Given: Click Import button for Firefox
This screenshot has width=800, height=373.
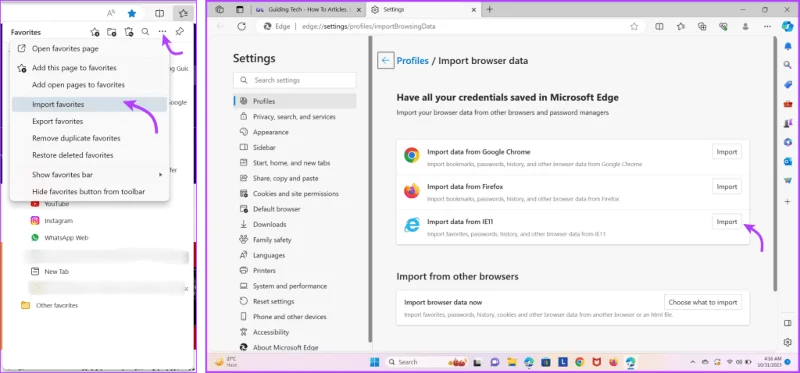Looking at the screenshot, I should [727, 187].
